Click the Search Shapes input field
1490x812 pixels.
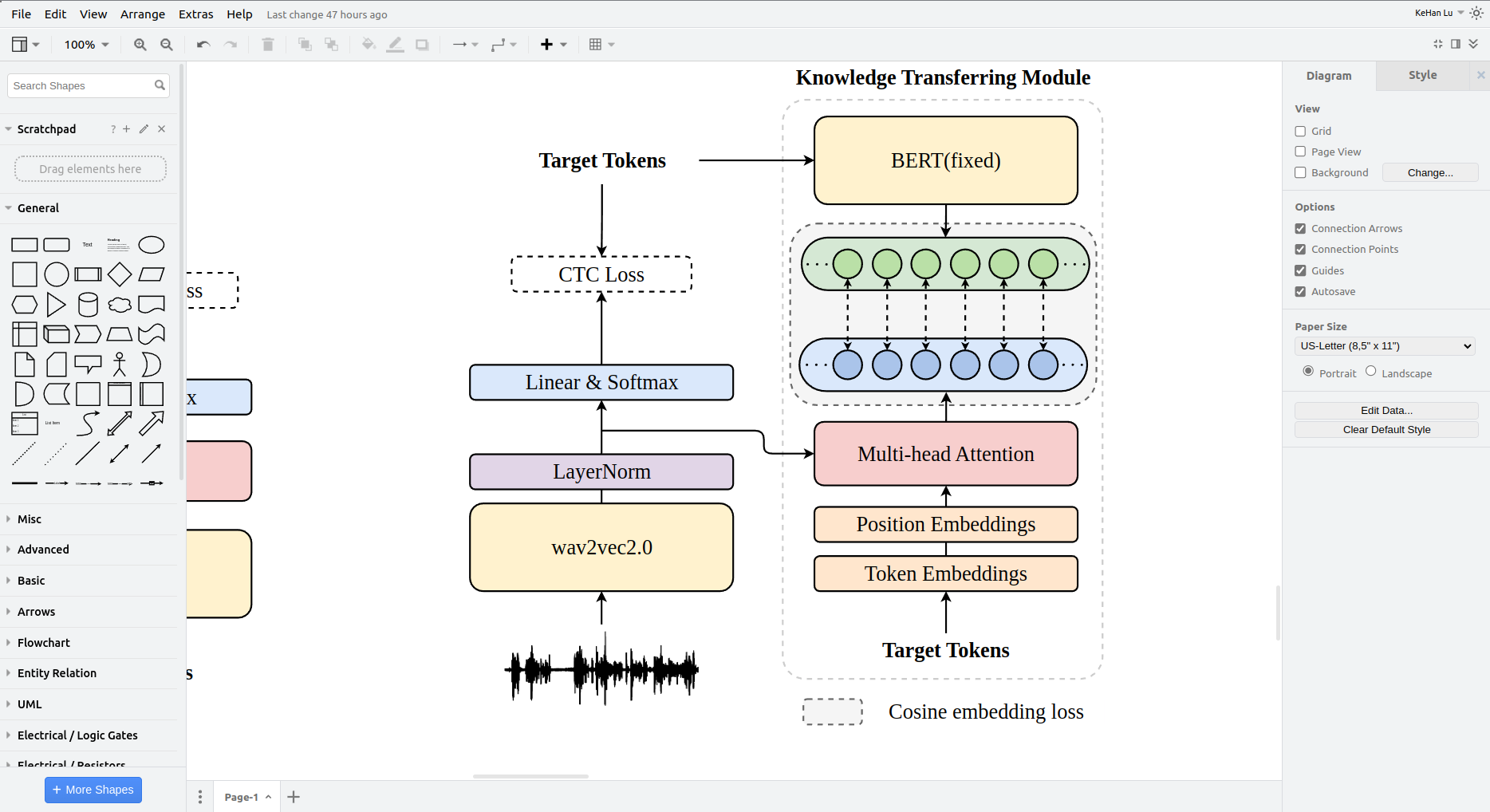click(x=81, y=86)
